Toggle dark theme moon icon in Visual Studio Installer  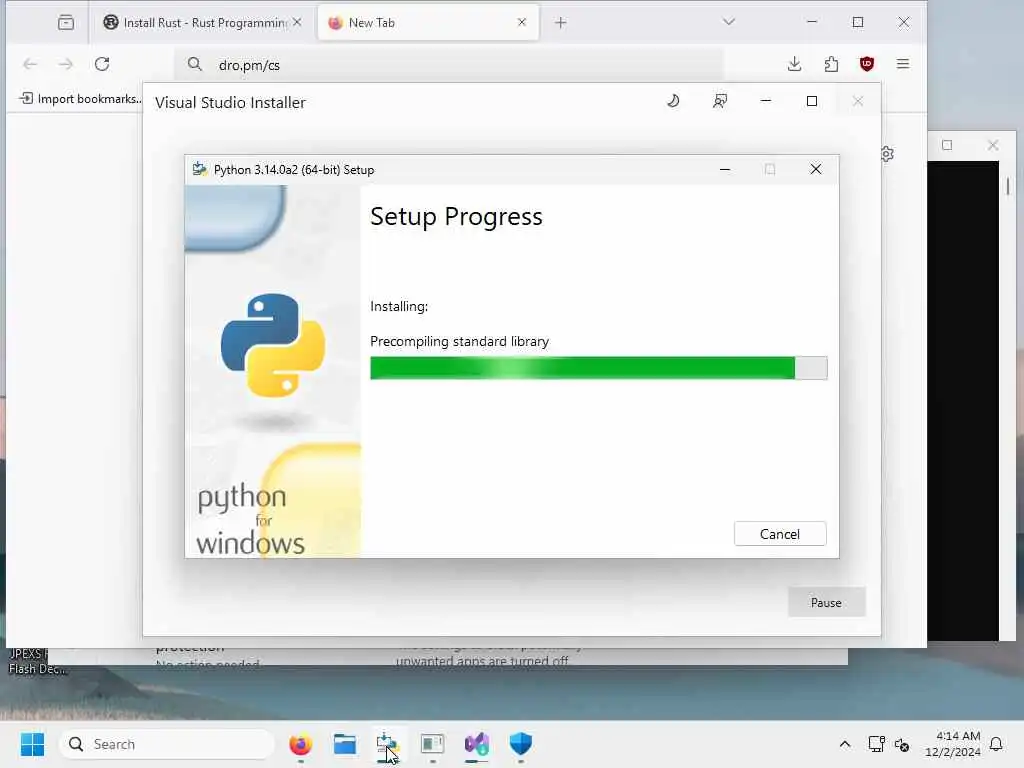[673, 101]
